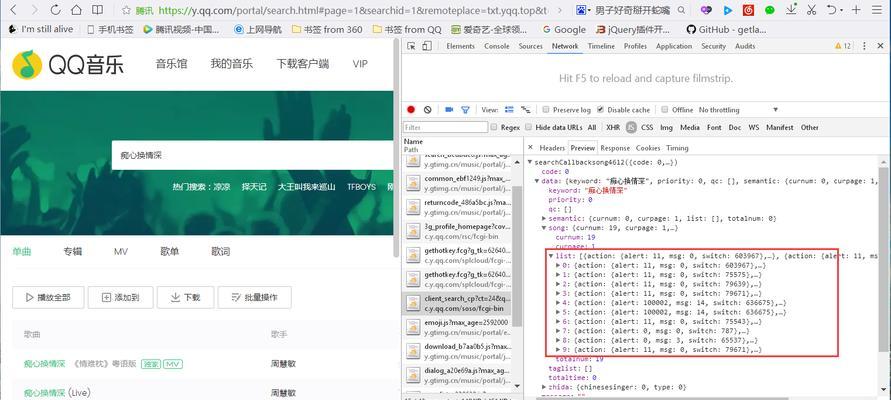Expand list item 0 with switch 603967
The width and height of the screenshot is (891, 400).
tap(558, 265)
